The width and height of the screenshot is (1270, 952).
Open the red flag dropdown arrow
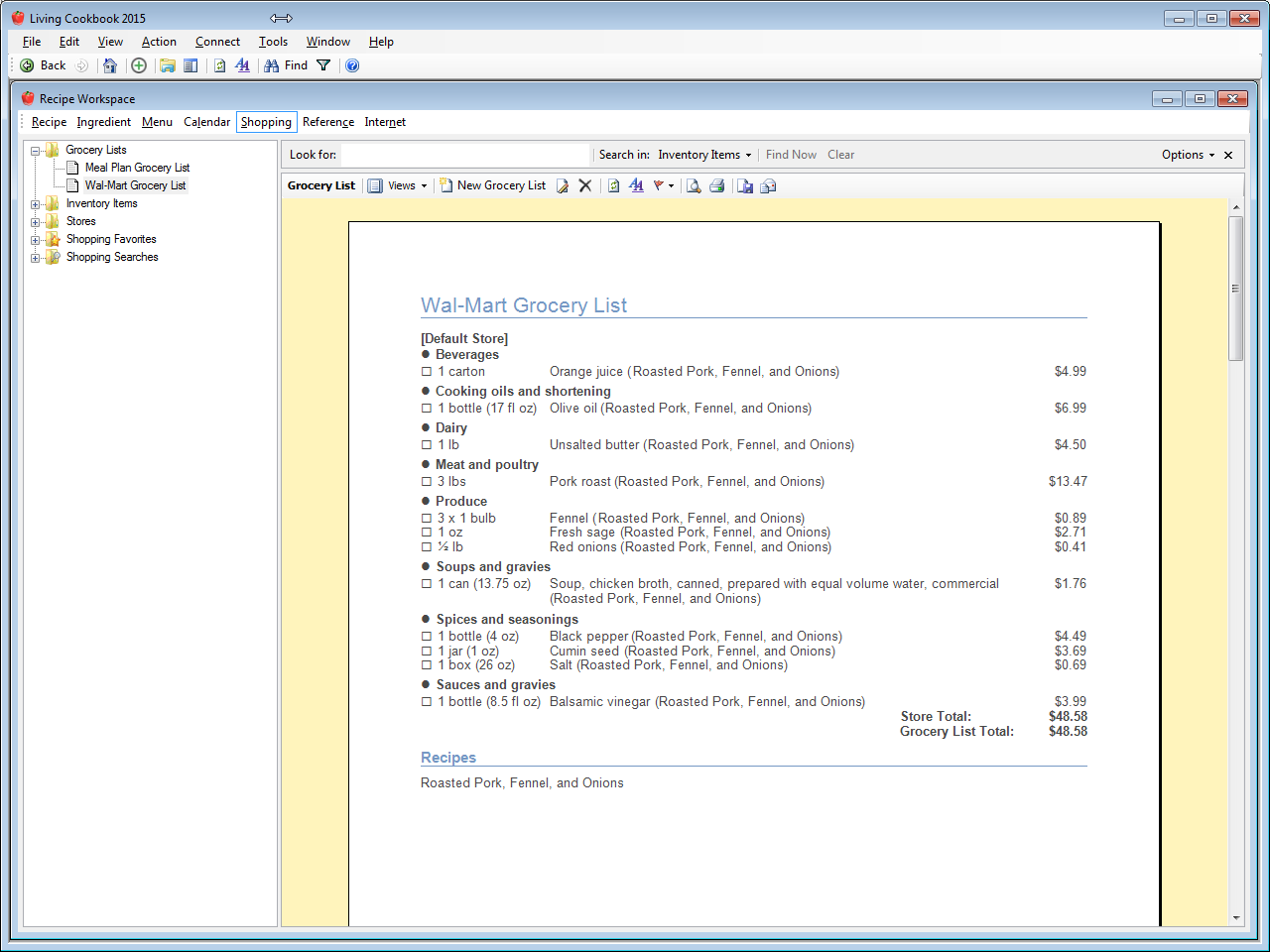pos(672,185)
